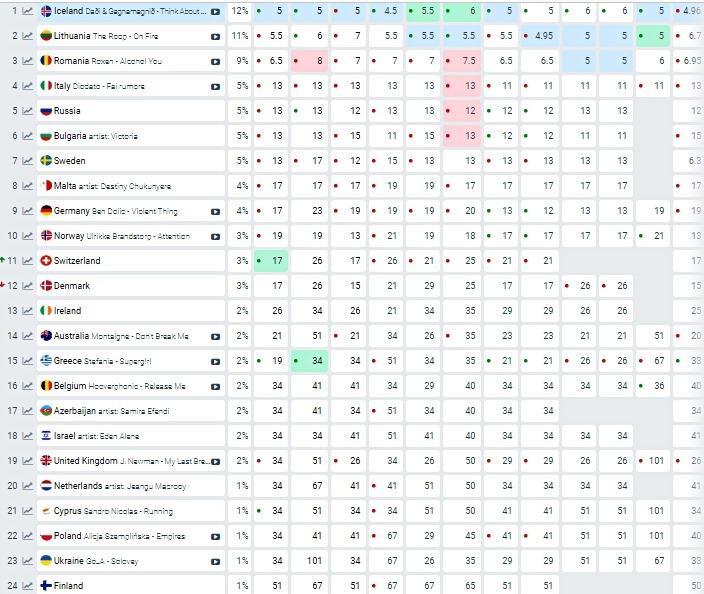Play the video for Italy's Fai rumore
Image resolution: width=704 pixels, height=594 pixels.
coord(216,87)
